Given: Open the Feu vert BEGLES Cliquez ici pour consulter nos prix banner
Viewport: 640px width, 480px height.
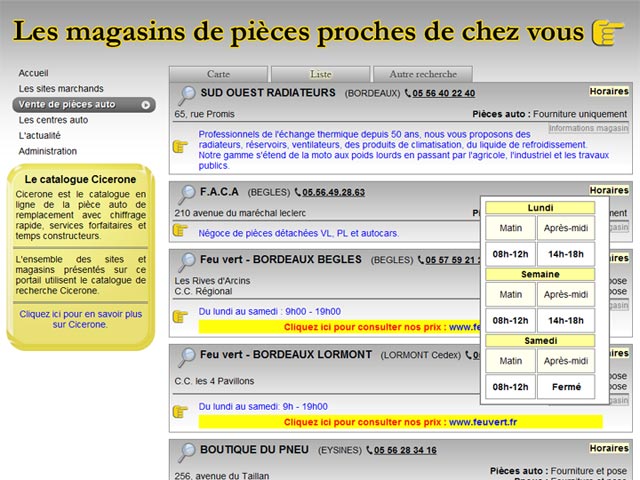Looking at the screenshot, I should pyautogui.click(x=340, y=327).
